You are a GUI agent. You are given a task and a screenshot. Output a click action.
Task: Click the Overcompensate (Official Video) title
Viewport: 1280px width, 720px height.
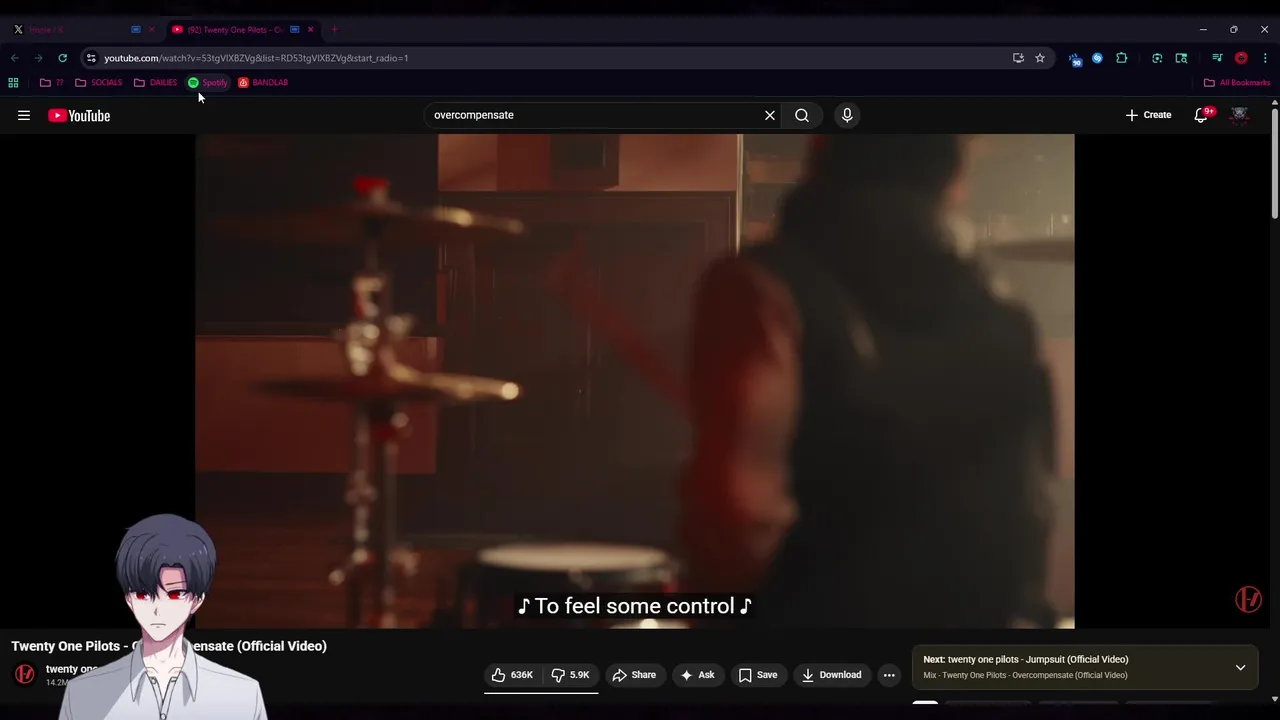[x=169, y=646]
